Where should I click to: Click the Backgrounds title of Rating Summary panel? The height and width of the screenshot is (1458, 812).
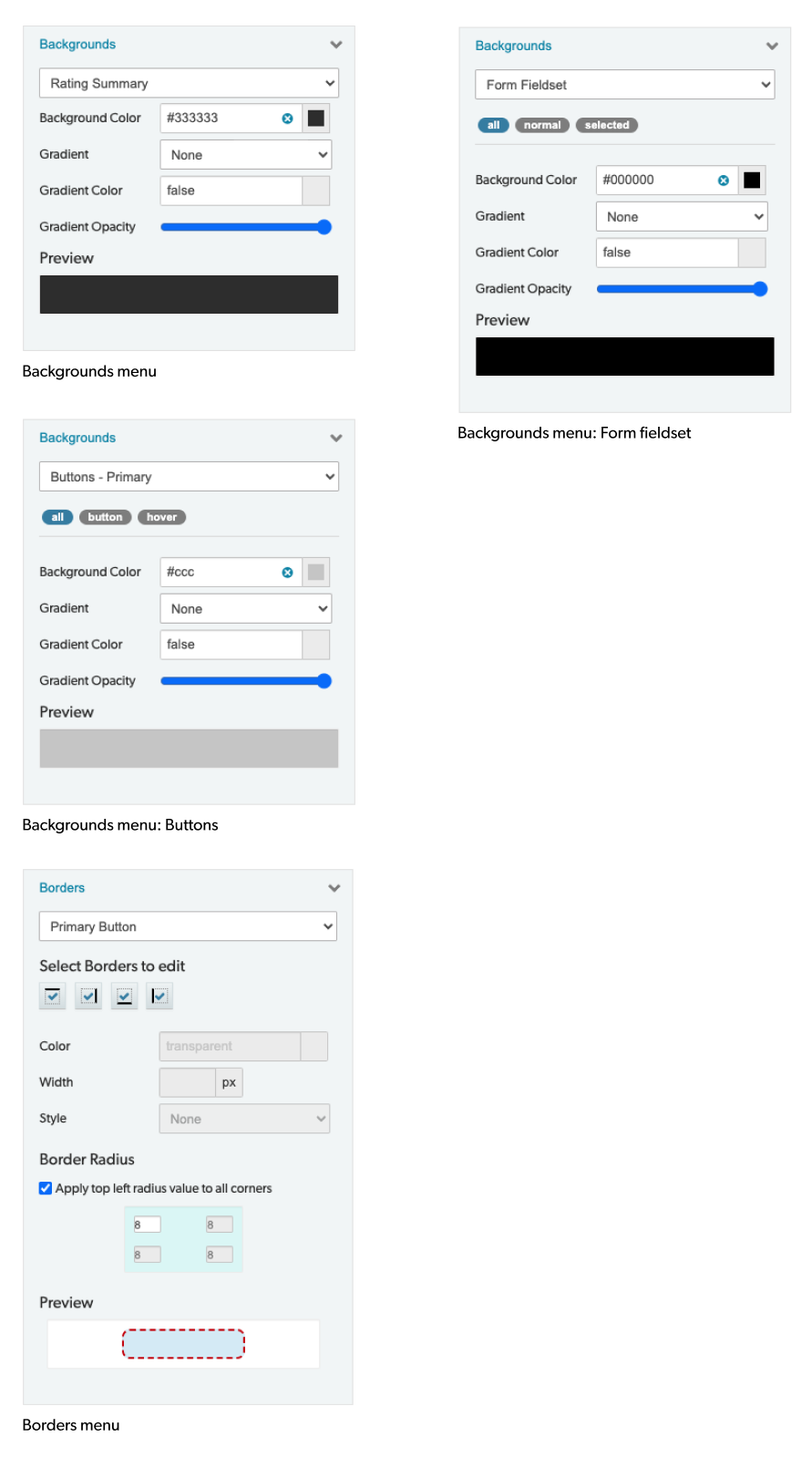[x=77, y=45]
